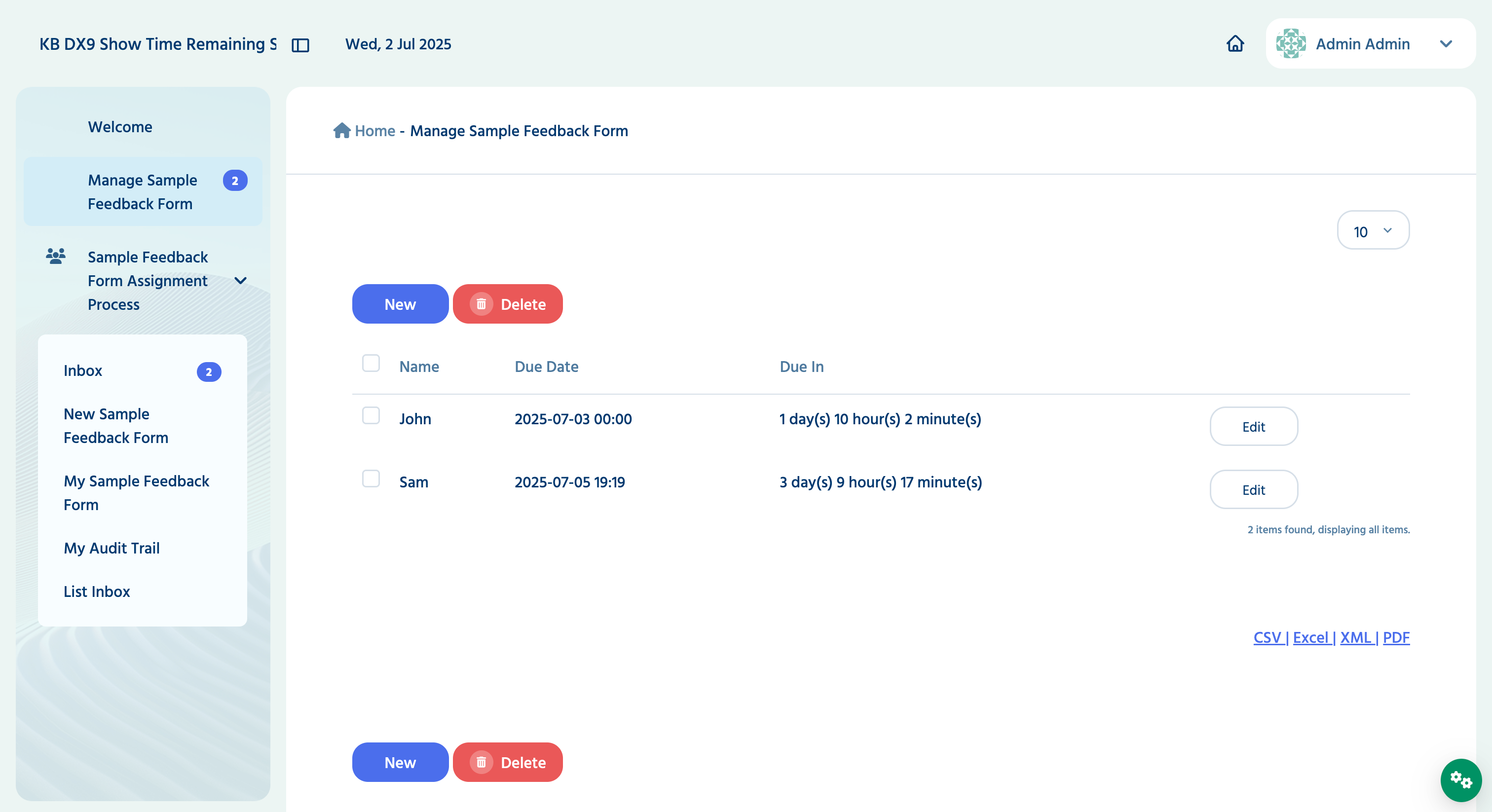This screenshot has height=812, width=1492.
Task: Export the list as CSV
Action: [x=1268, y=638]
